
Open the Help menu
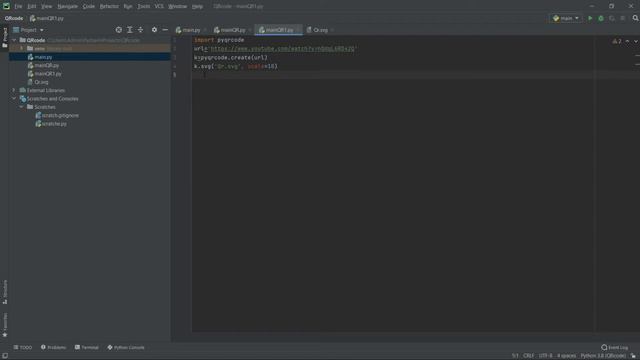198,6
